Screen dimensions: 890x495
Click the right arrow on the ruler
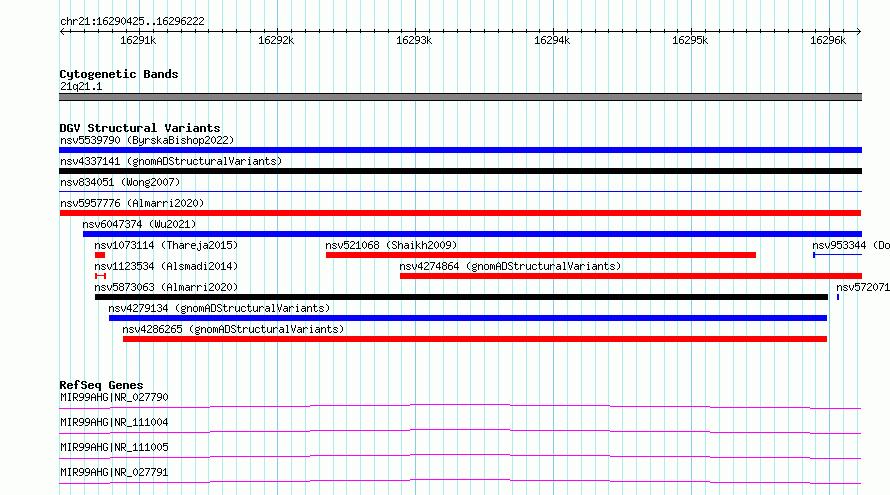pos(859,31)
